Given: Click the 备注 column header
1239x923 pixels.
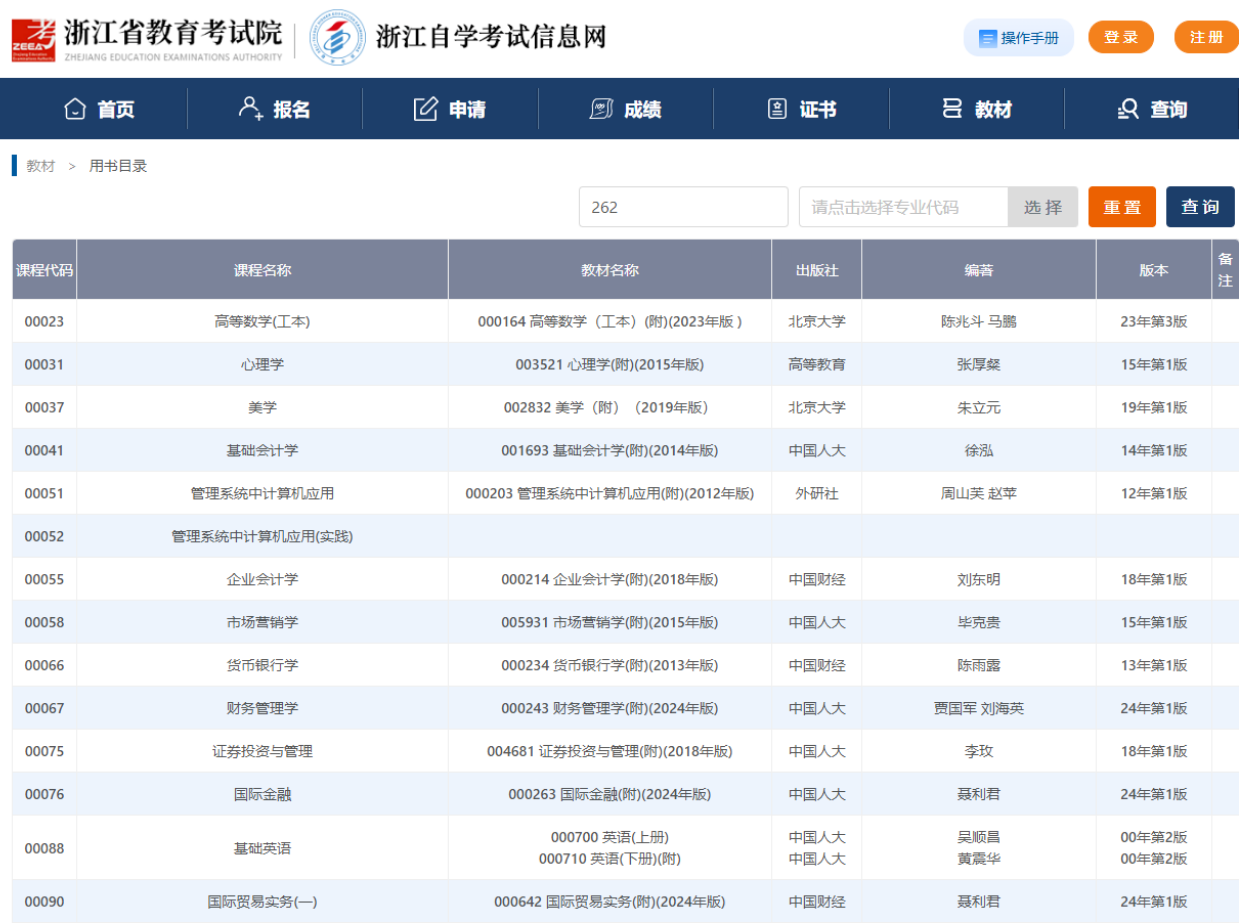Looking at the screenshot, I should (x=1225, y=270).
